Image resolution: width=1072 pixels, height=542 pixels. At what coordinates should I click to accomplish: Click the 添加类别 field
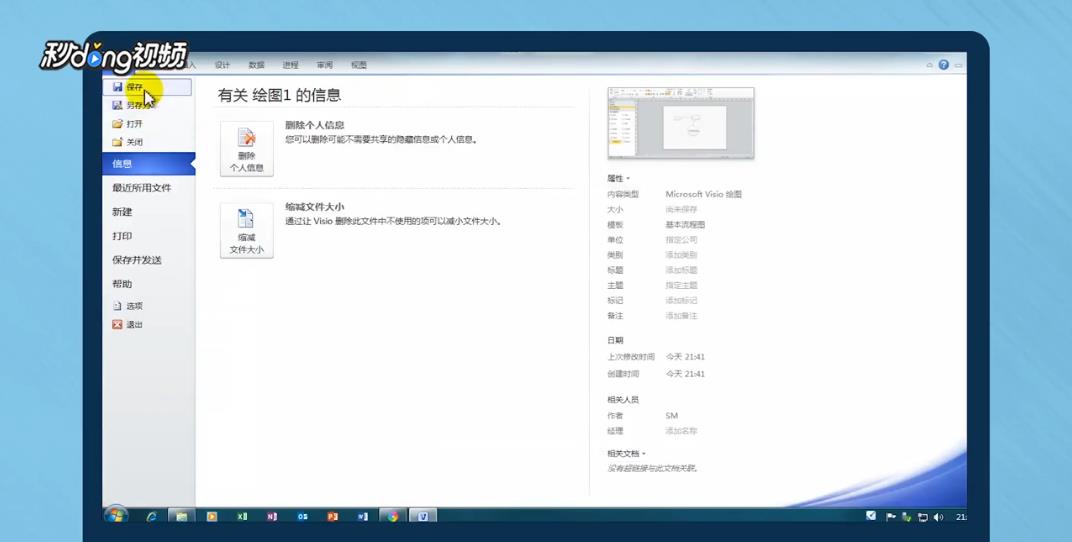click(x=682, y=255)
